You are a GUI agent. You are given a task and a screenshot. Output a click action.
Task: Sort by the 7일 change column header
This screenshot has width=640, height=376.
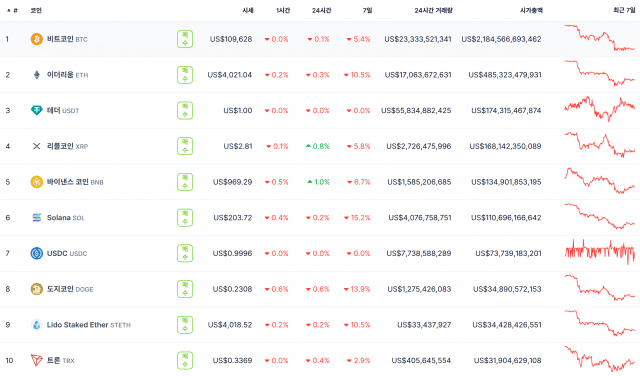click(367, 11)
